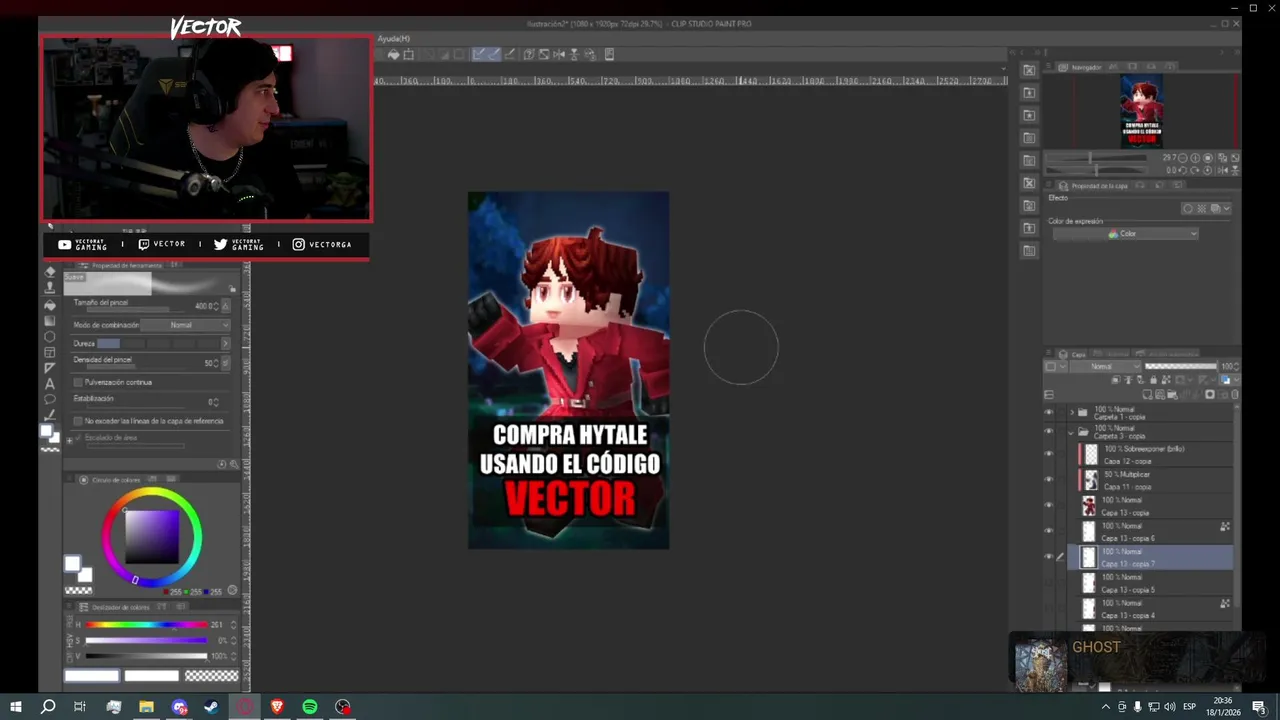Create a new layer folder
This screenshot has height=720, width=1280.
tap(1171, 394)
